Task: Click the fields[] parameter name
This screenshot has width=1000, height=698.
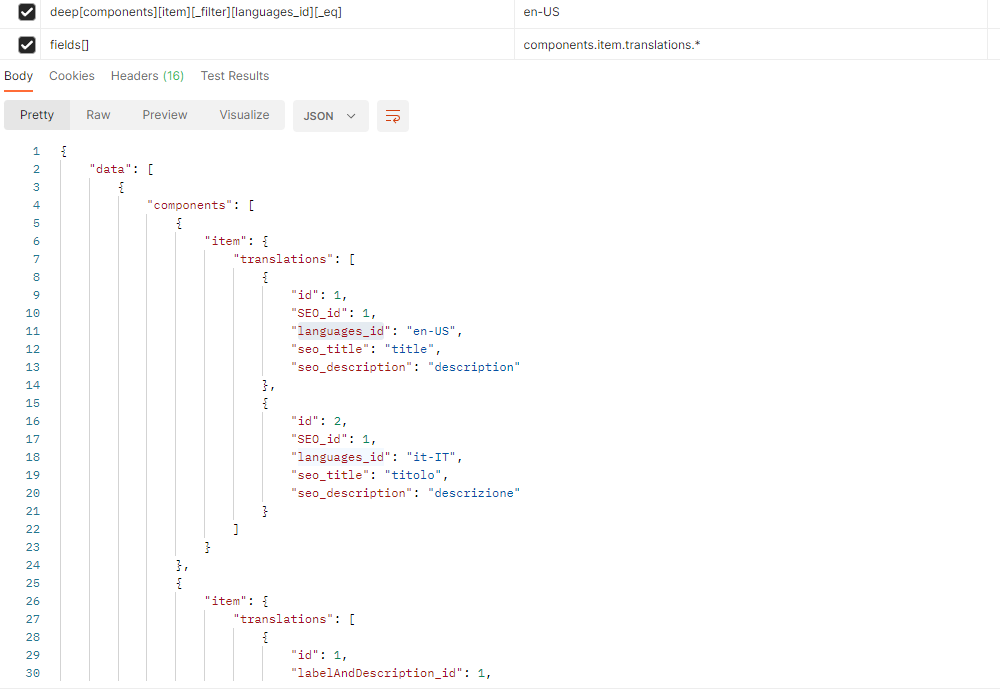Action: tap(68, 44)
